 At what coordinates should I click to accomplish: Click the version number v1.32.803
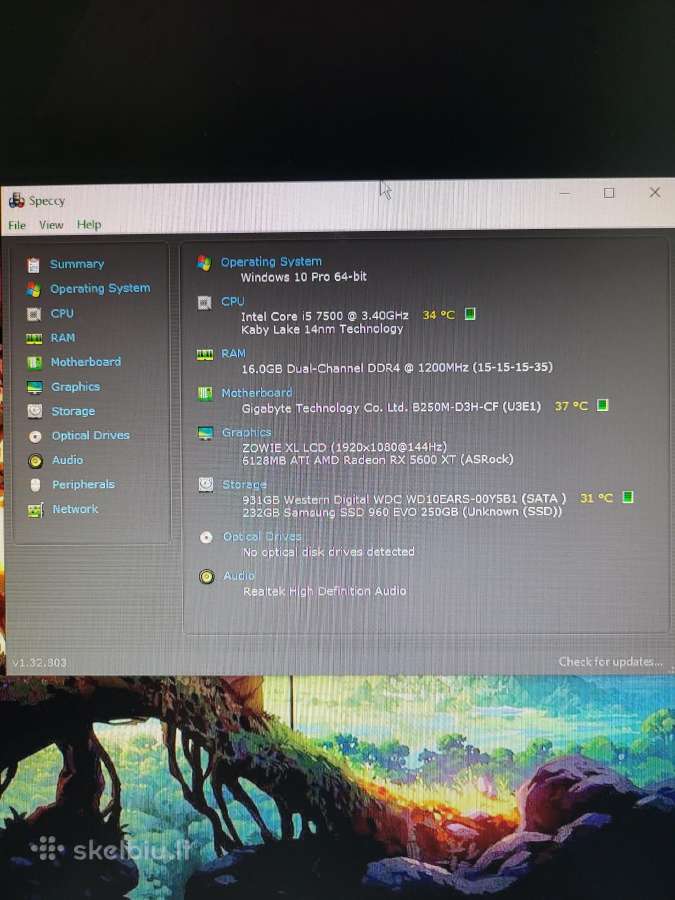(39, 663)
